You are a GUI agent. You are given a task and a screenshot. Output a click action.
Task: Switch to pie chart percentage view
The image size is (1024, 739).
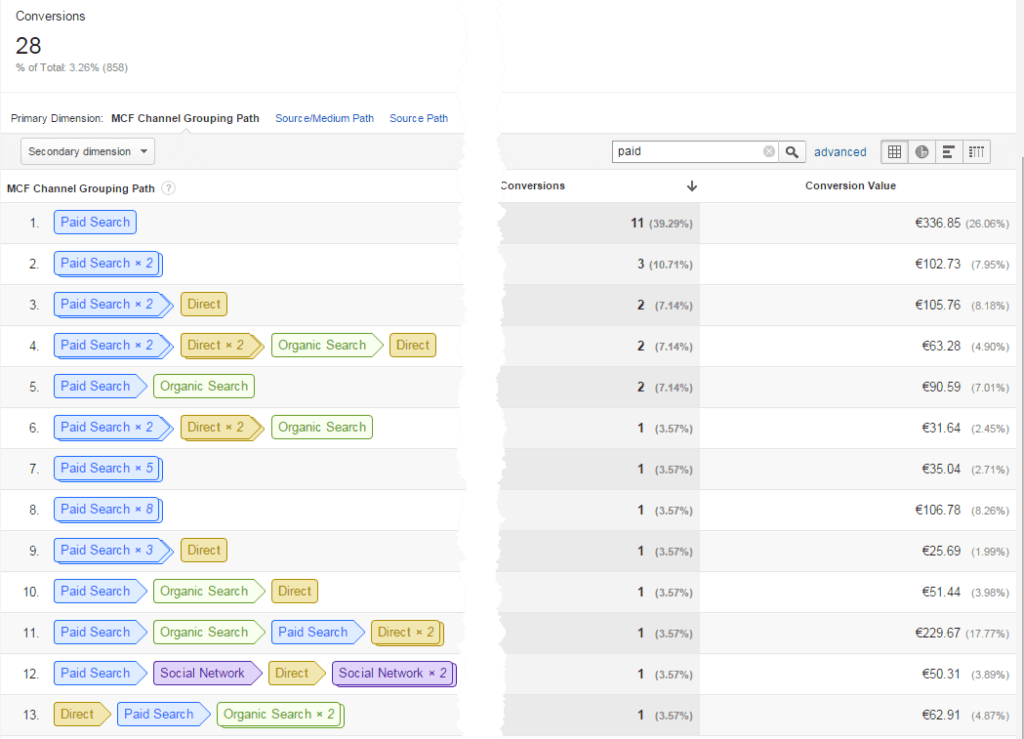click(x=922, y=152)
